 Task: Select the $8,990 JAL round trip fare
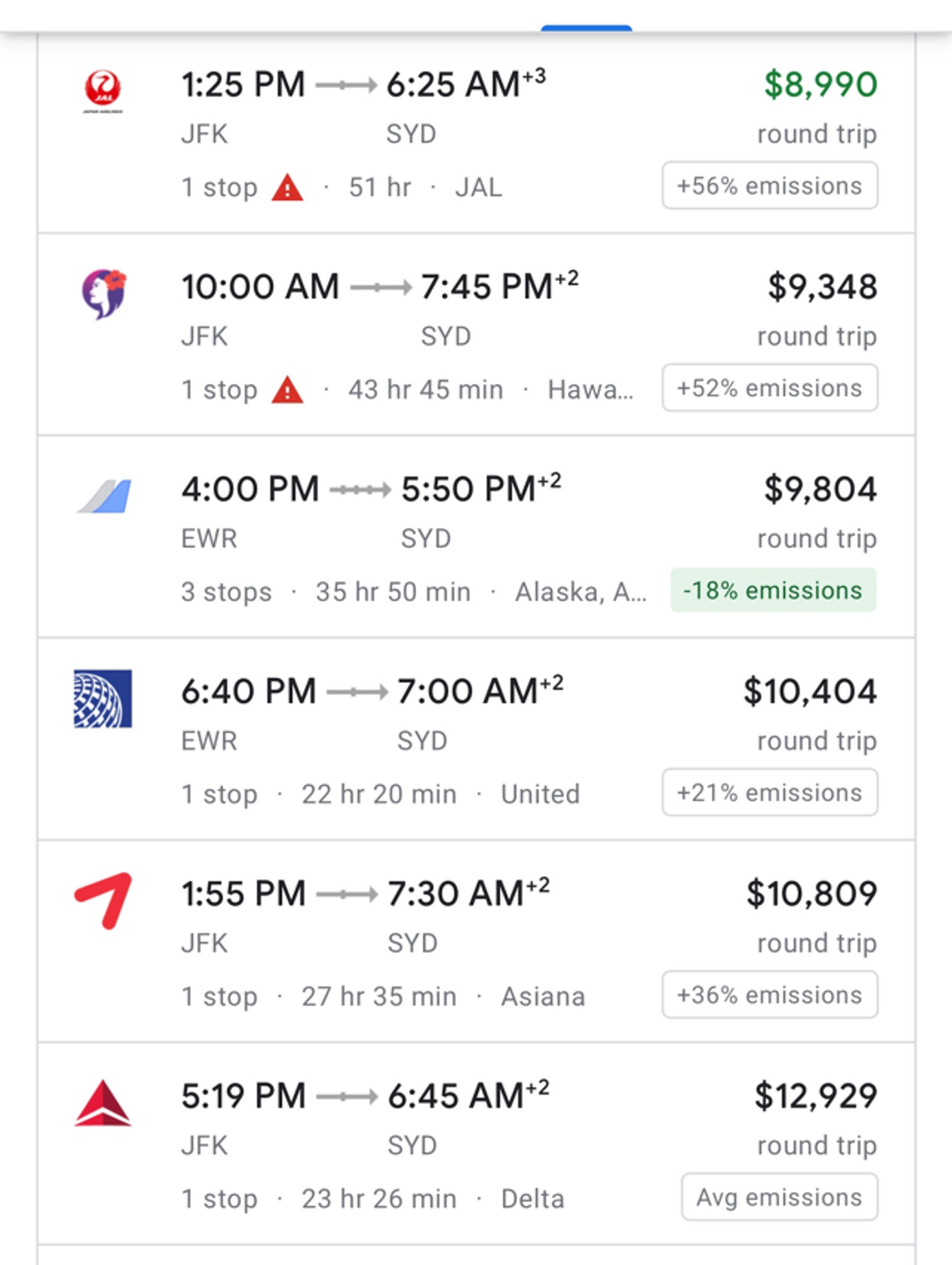point(820,85)
